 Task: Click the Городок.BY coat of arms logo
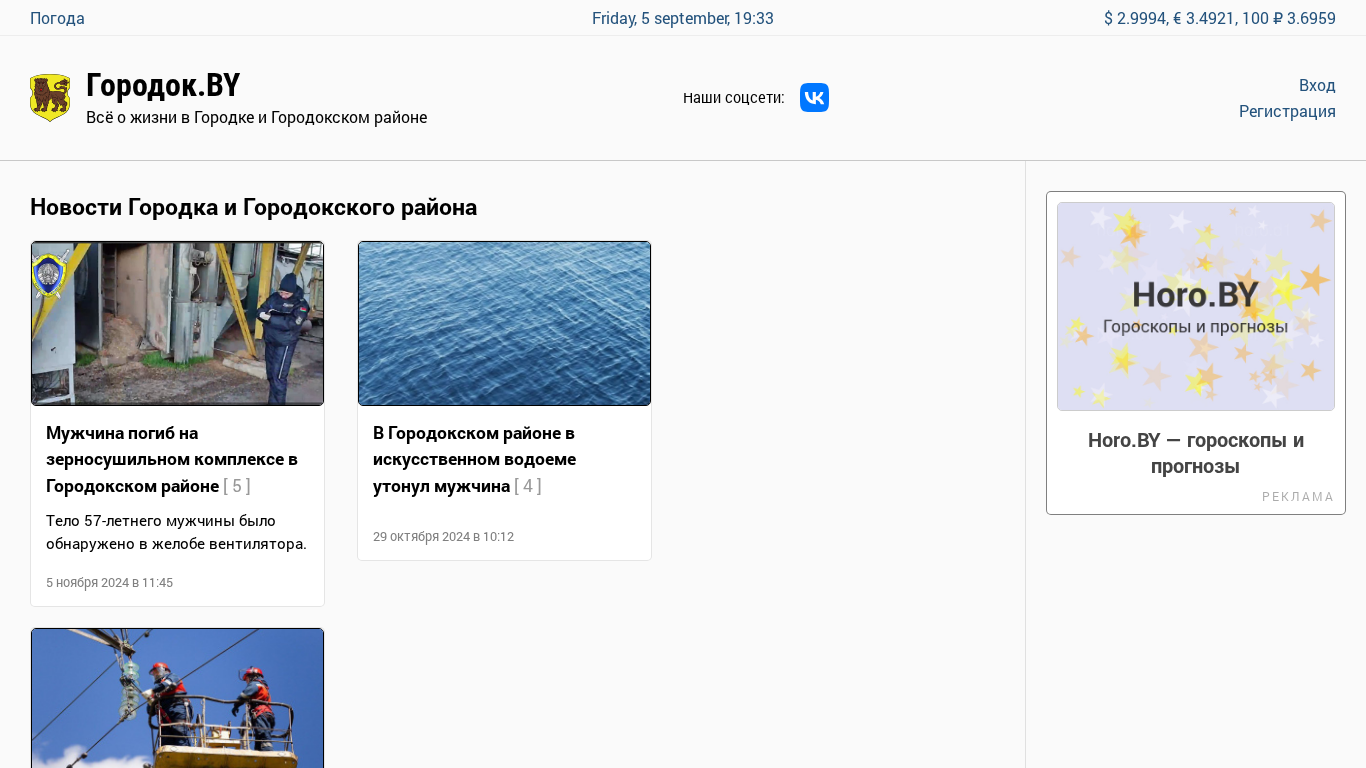click(50, 98)
